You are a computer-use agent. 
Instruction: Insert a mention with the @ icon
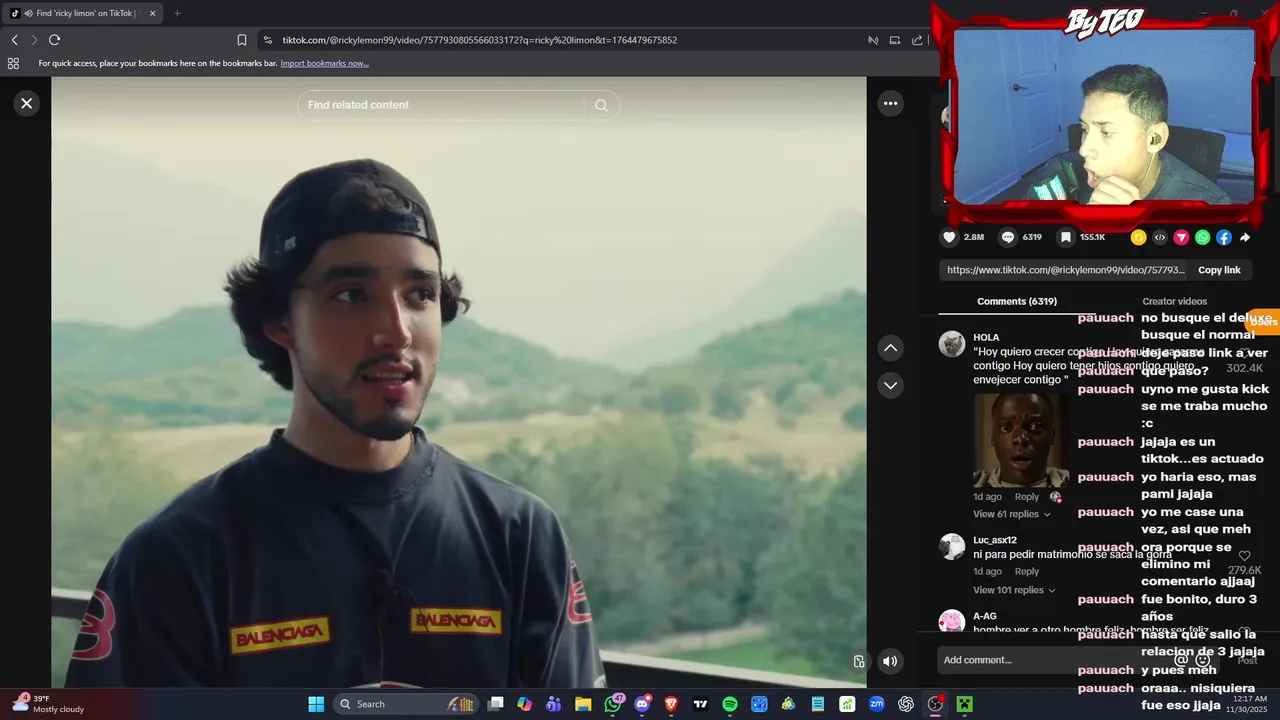[x=1181, y=660]
